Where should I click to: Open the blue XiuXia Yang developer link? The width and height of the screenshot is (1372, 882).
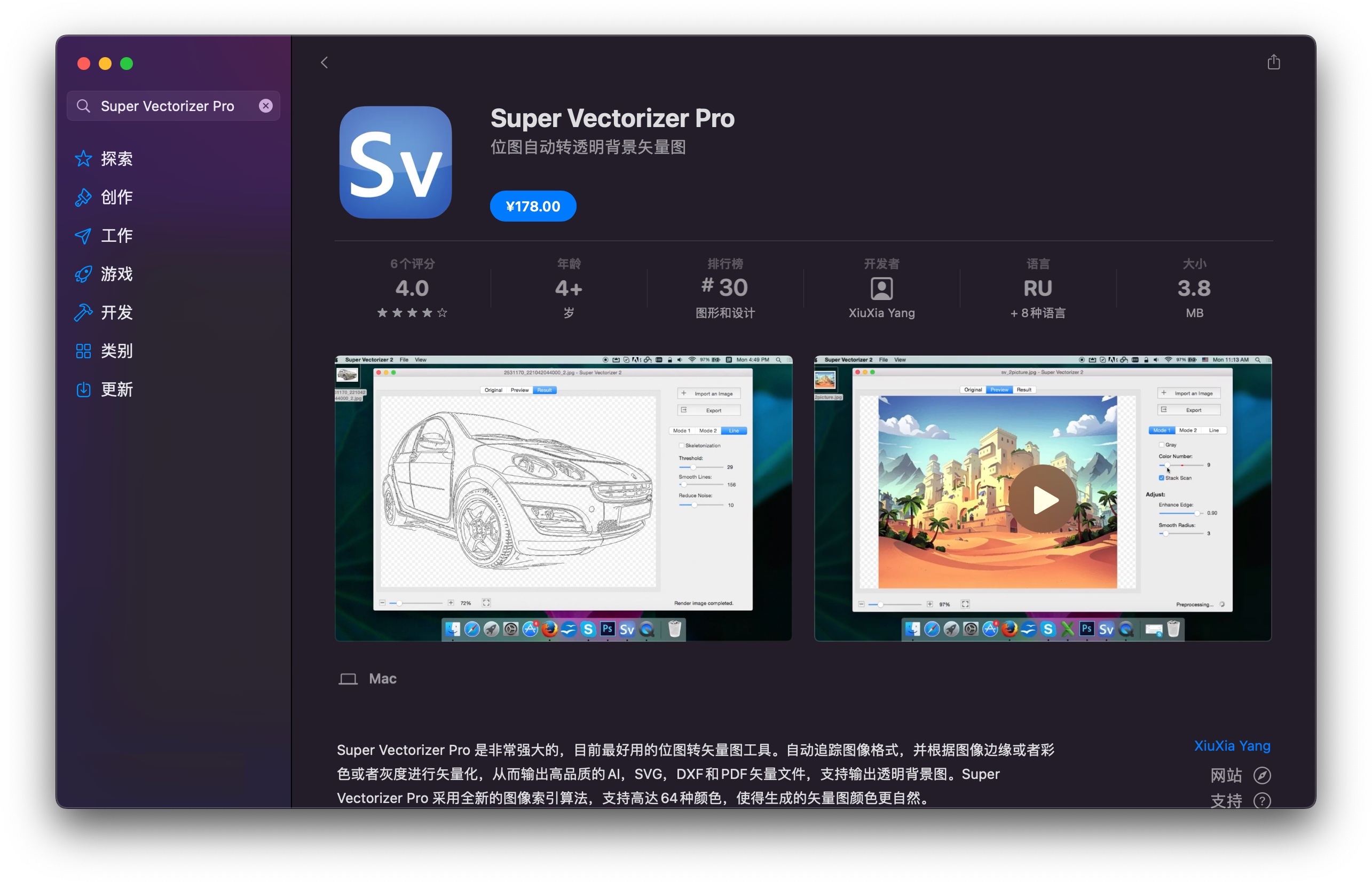tap(1232, 746)
